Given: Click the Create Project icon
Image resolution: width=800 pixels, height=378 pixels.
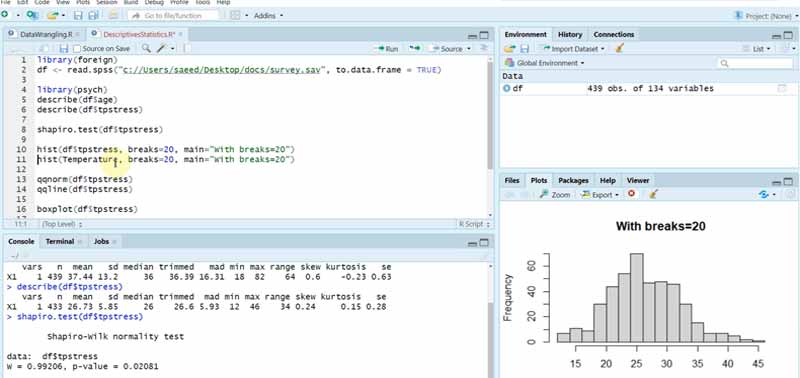Looking at the screenshot, I should pos(32,15).
